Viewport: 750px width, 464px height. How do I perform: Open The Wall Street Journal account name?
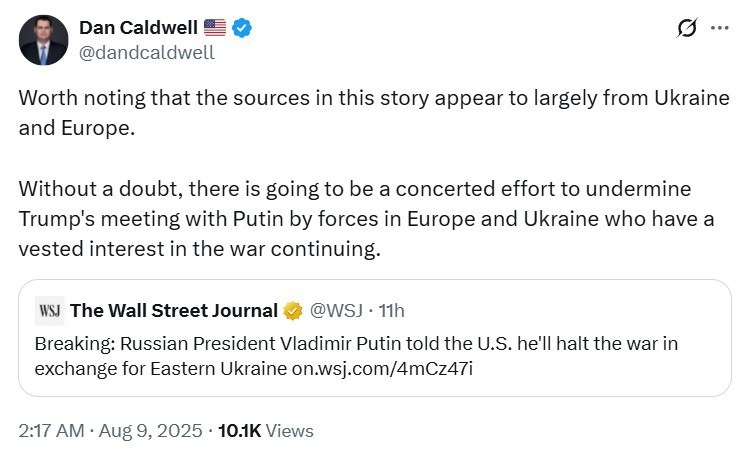click(174, 310)
